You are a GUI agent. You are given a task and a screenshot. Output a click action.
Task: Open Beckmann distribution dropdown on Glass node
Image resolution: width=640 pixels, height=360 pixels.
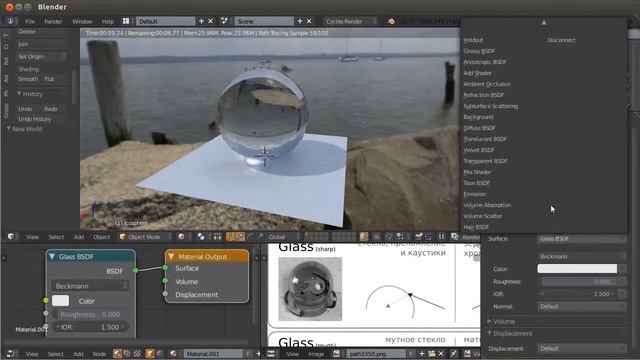pos(90,286)
